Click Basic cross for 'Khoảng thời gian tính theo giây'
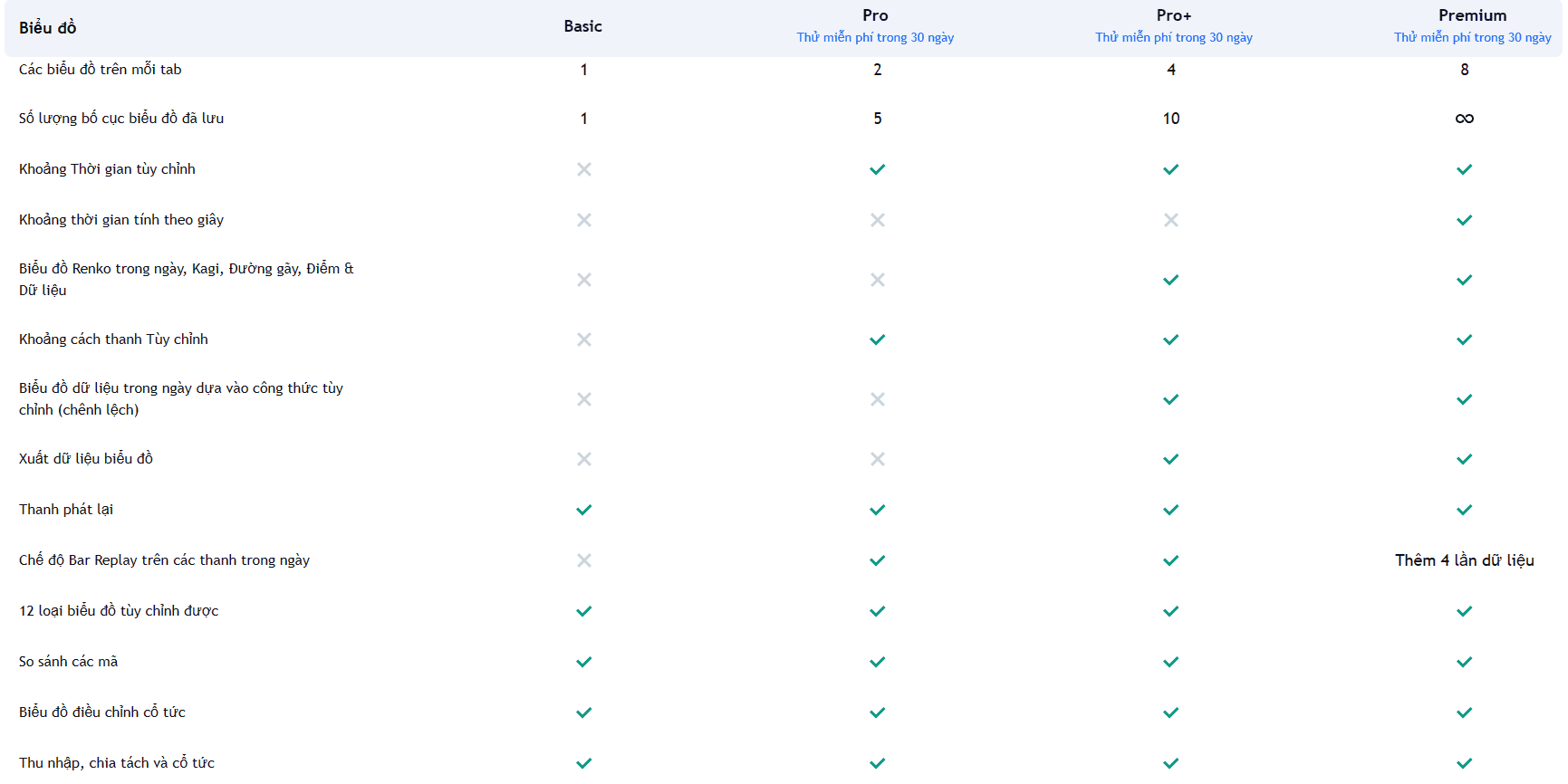Screen dimensions: 1568x784 coord(584,220)
